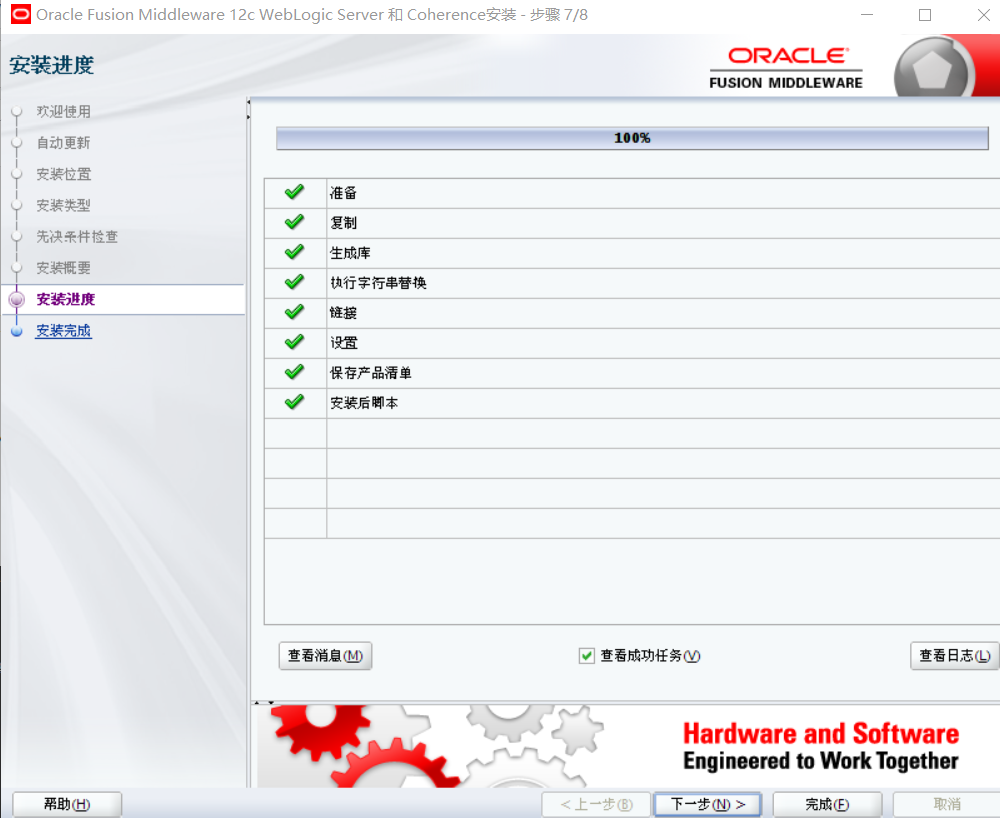Toggle the 查看成功任务 checkbox

click(588, 656)
